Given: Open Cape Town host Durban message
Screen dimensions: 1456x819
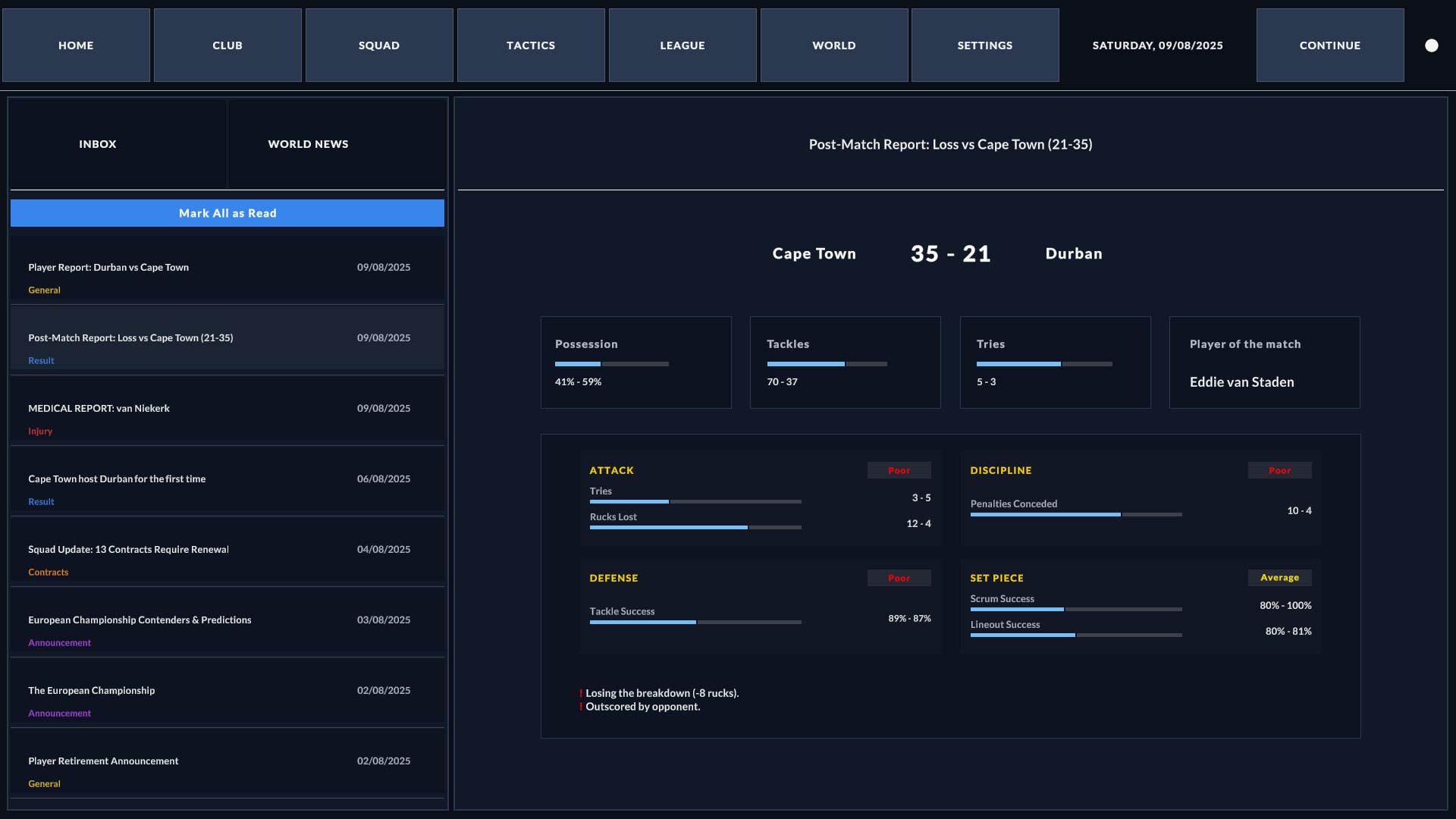Looking at the screenshot, I should point(227,481).
